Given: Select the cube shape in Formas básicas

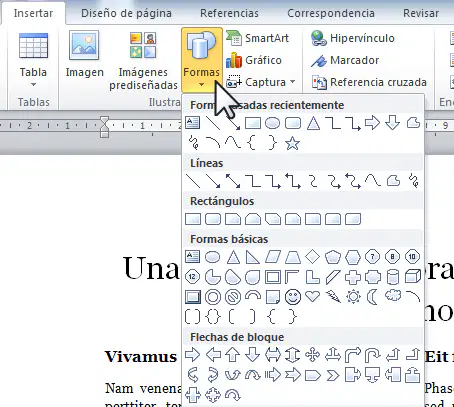Looking at the screenshot, I should [x=413, y=276].
